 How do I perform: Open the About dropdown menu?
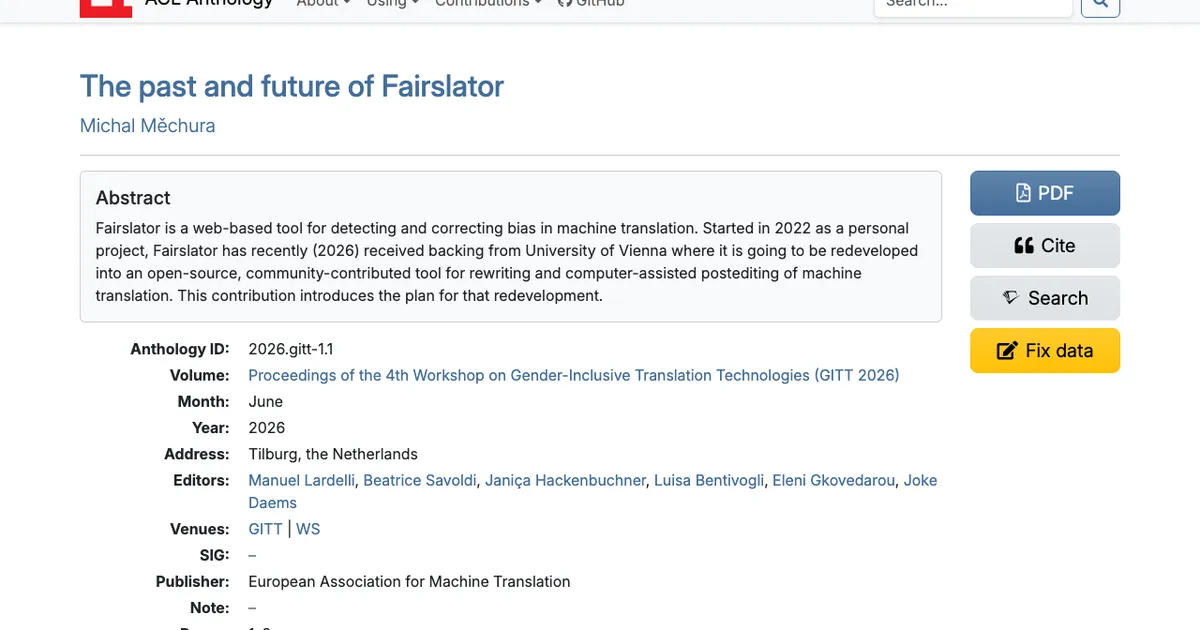pyautogui.click(x=323, y=4)
